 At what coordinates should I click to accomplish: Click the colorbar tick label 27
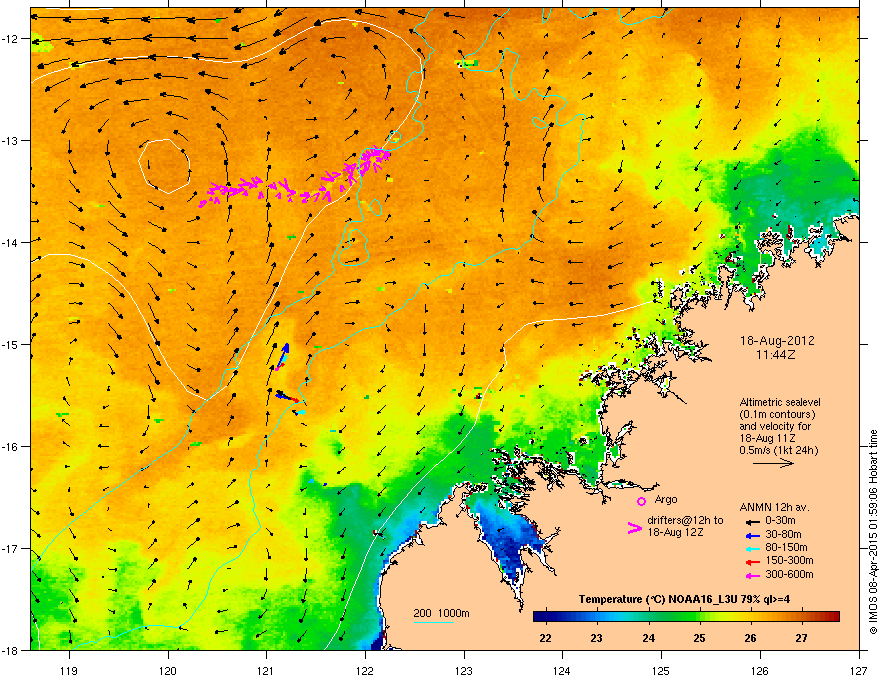point(801,638)
